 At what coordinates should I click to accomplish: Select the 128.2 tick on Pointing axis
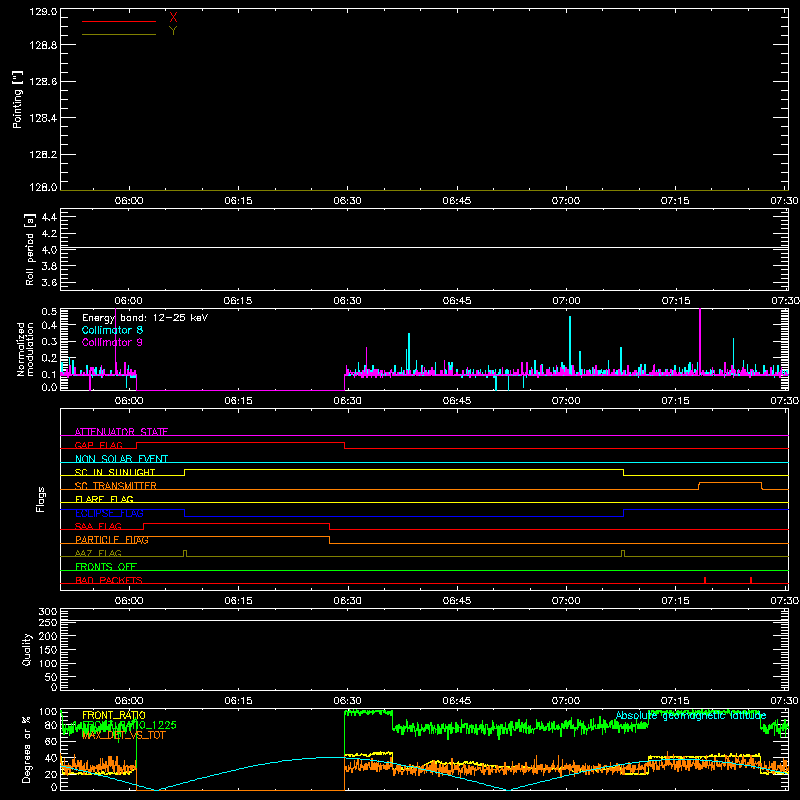click(x=43, y=155)
